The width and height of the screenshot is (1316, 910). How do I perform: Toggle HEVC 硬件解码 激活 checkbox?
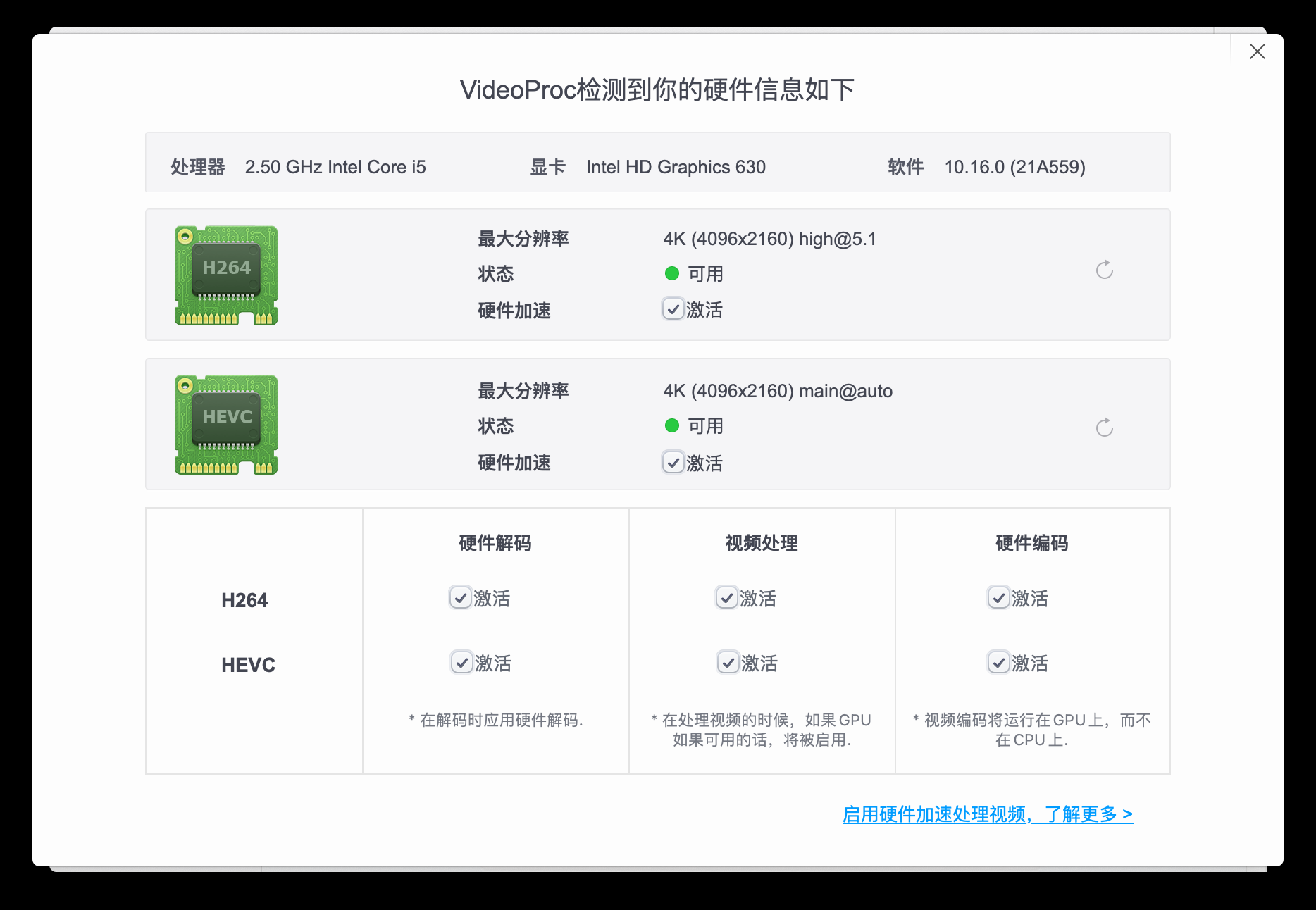(461, 663)
